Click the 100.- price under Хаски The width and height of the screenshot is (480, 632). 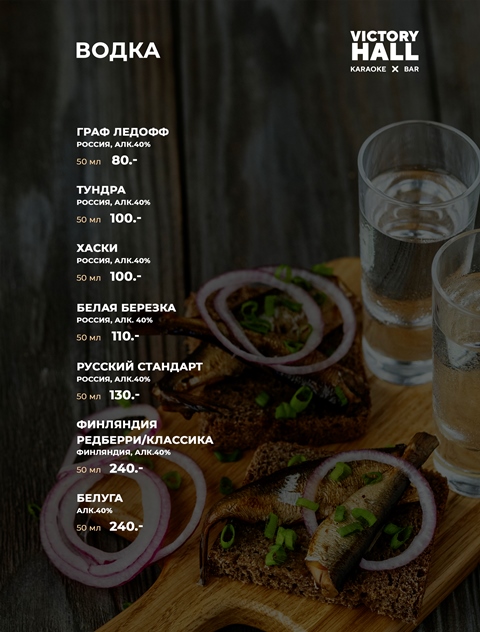click(x=125, y=276)
